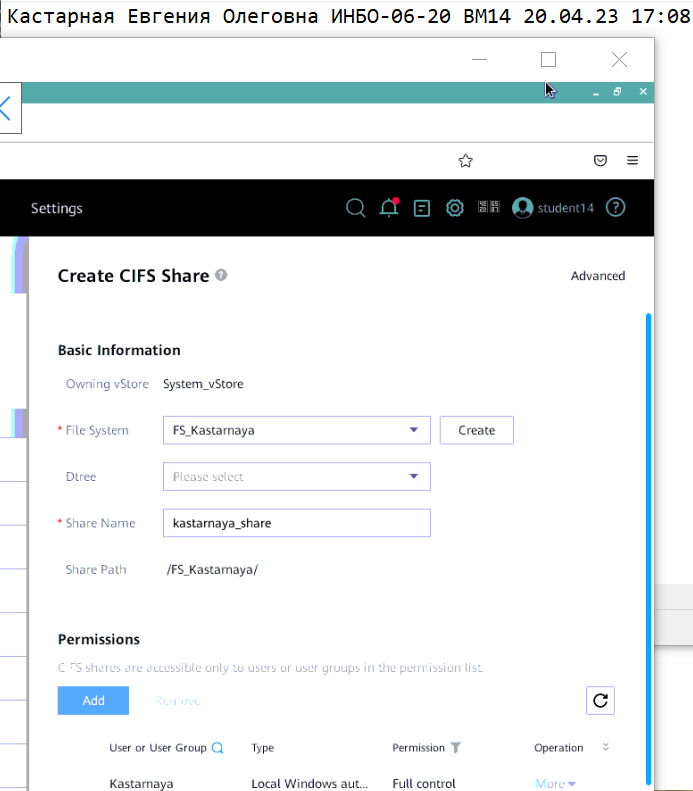Go back with the blue left arrow
This screenshot has width=693, height=791.
coord(6,108)
